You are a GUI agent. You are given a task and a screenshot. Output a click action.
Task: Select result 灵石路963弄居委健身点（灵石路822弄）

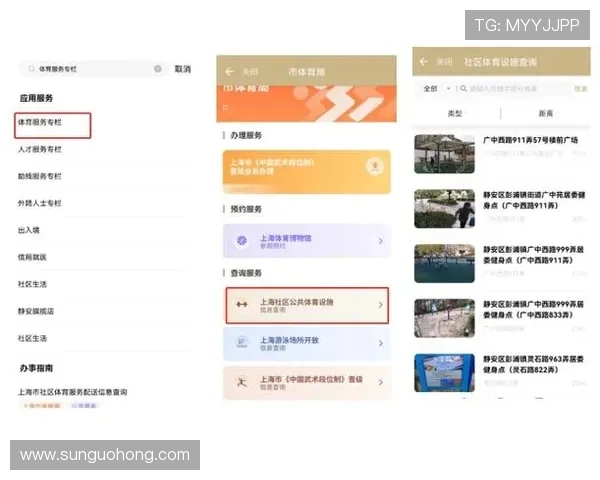point(533,364)
